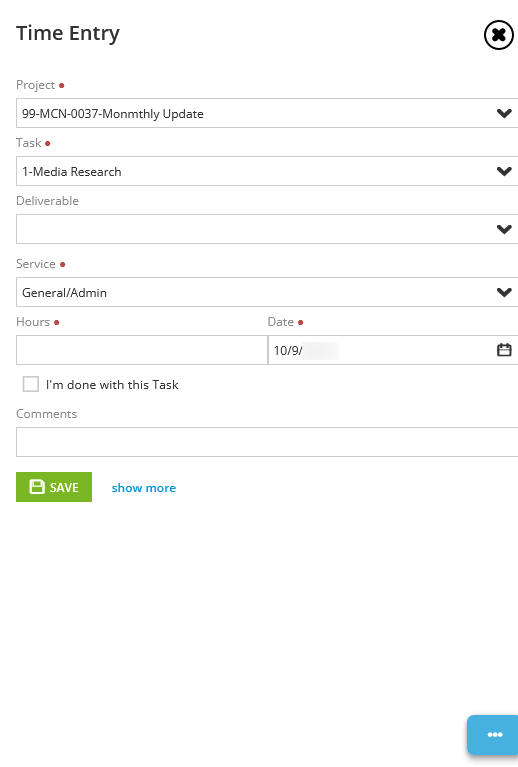This screenshot has height=767, width=518.
Task: Select the 99-MCN-0037-Monmthly Update project field
Action: 267,113
